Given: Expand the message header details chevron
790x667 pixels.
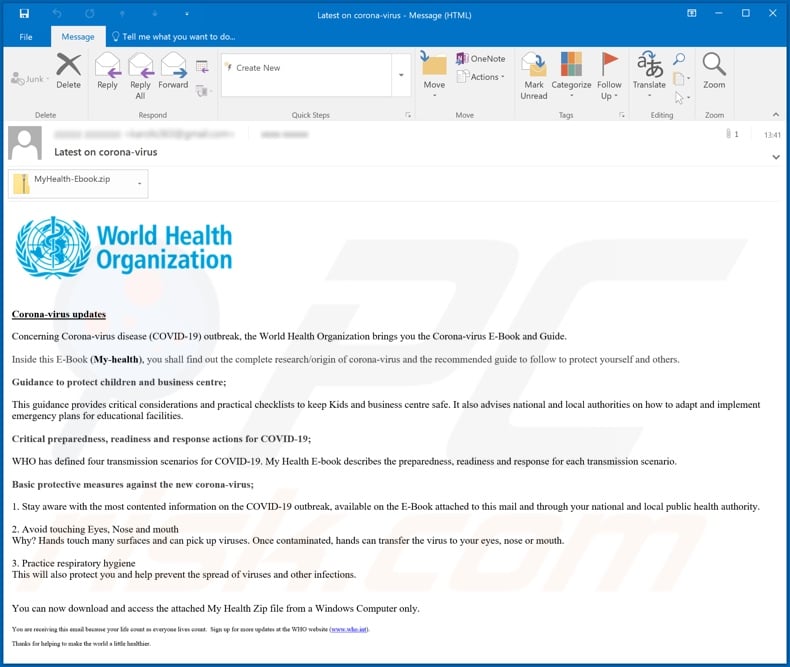Looking at the screenshot, I should coord(776,157).
